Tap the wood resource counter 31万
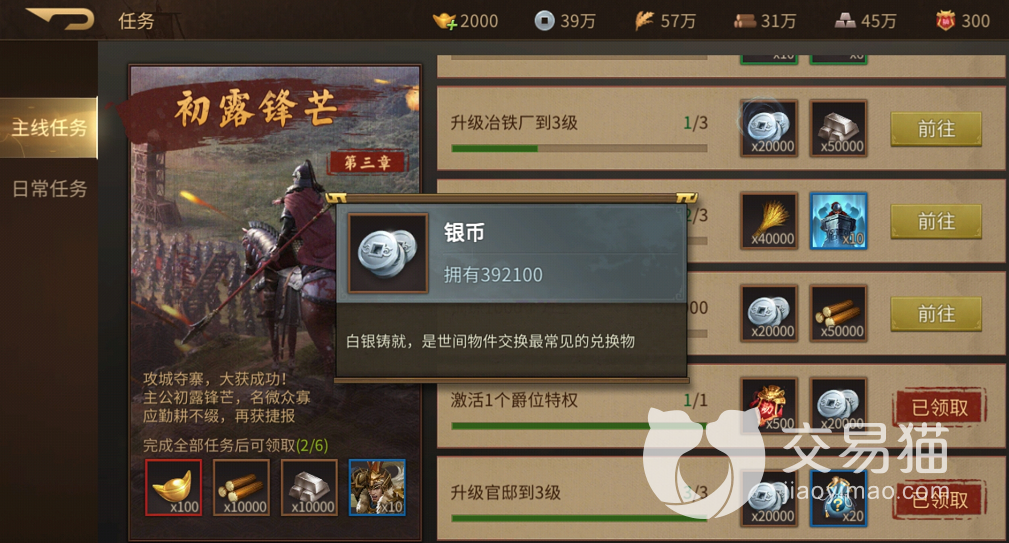1009x543 pixels. pyautogui.click(x=764, y=21)
